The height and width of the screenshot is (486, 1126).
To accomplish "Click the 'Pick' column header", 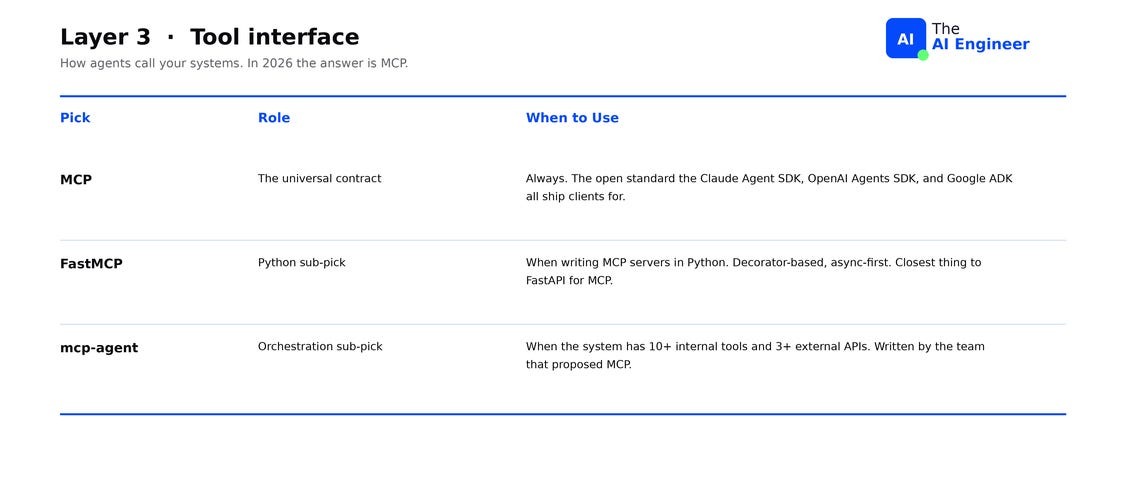I will [75, 118].
